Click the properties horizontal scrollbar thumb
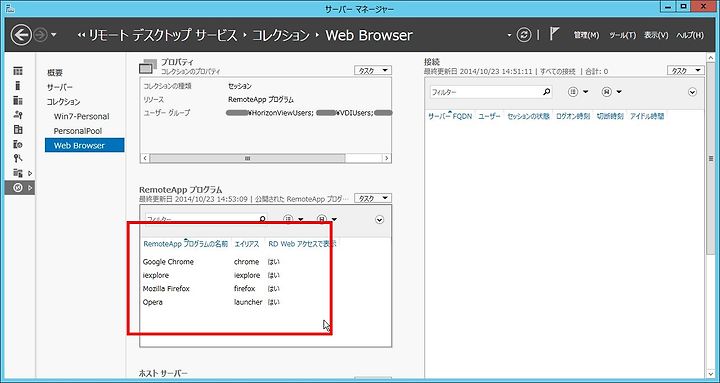The height and width of the screenshot is (383, 720). point(247,158)
